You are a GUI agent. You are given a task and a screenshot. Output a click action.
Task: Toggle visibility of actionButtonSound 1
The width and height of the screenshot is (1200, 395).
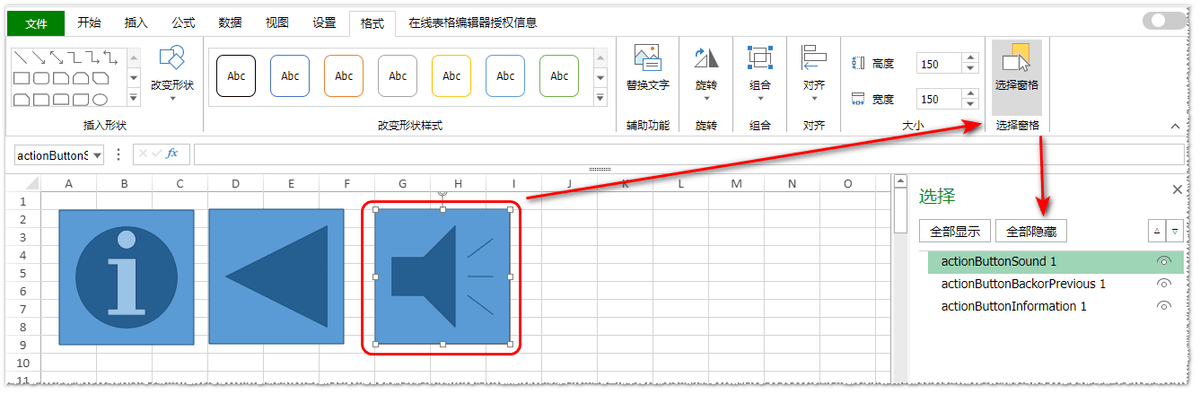click(1163, 261)
